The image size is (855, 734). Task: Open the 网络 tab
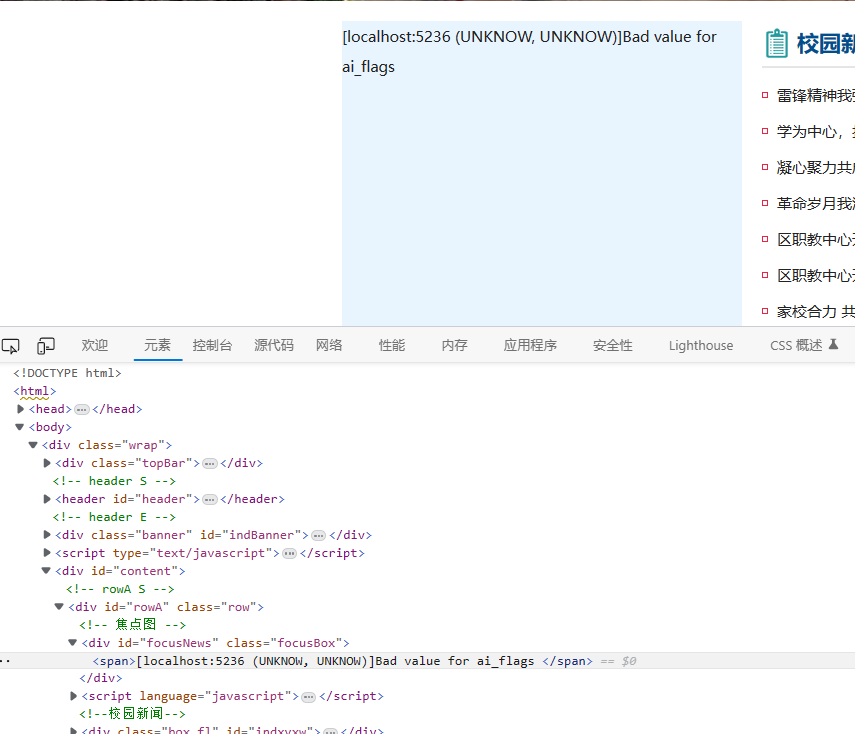coord(329,345)
